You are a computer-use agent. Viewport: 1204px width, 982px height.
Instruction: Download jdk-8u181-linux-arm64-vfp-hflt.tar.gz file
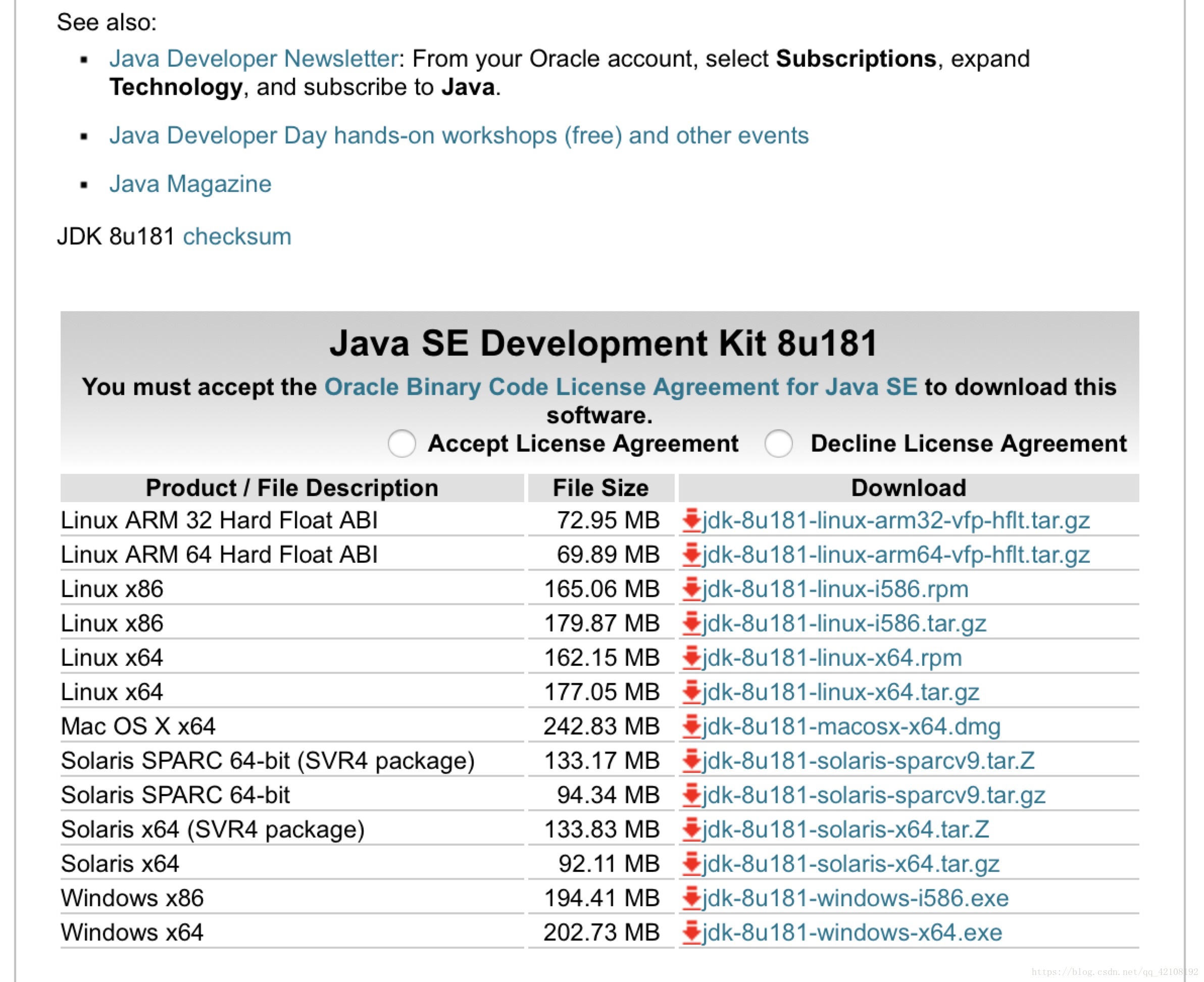pyautogui.click(x=896, y=555)
